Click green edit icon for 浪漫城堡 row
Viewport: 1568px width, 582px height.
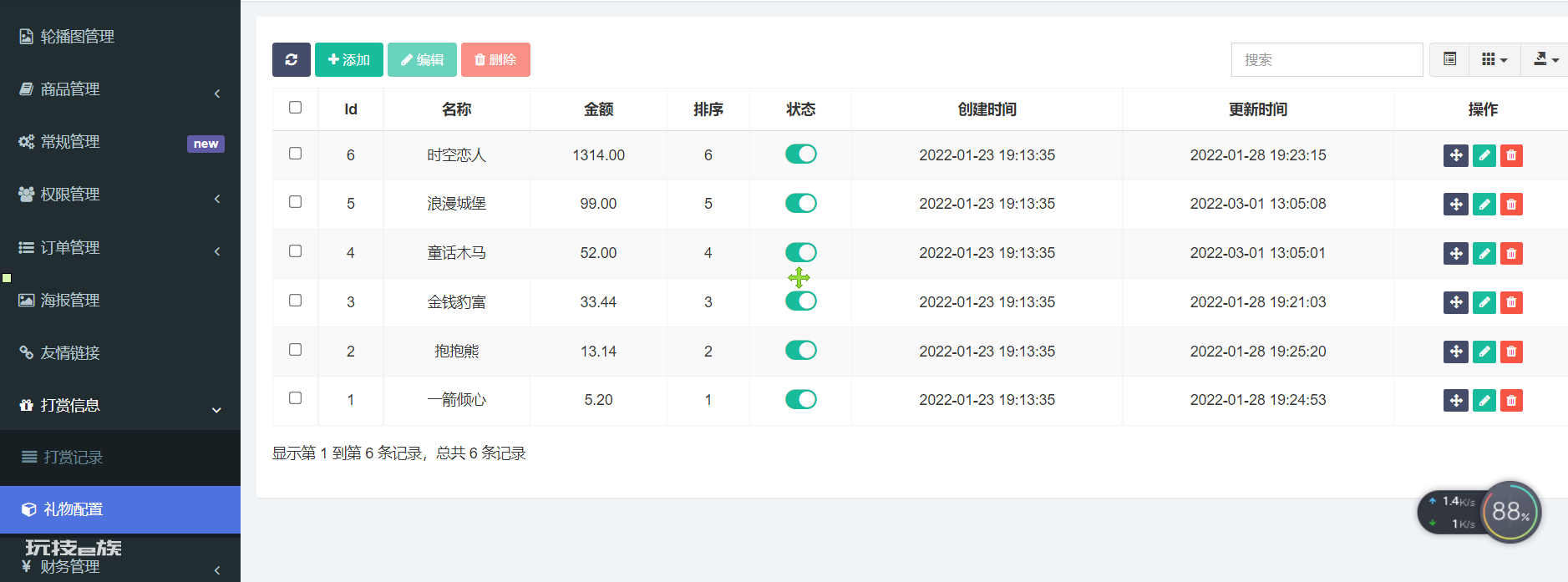coord(1484,204)
